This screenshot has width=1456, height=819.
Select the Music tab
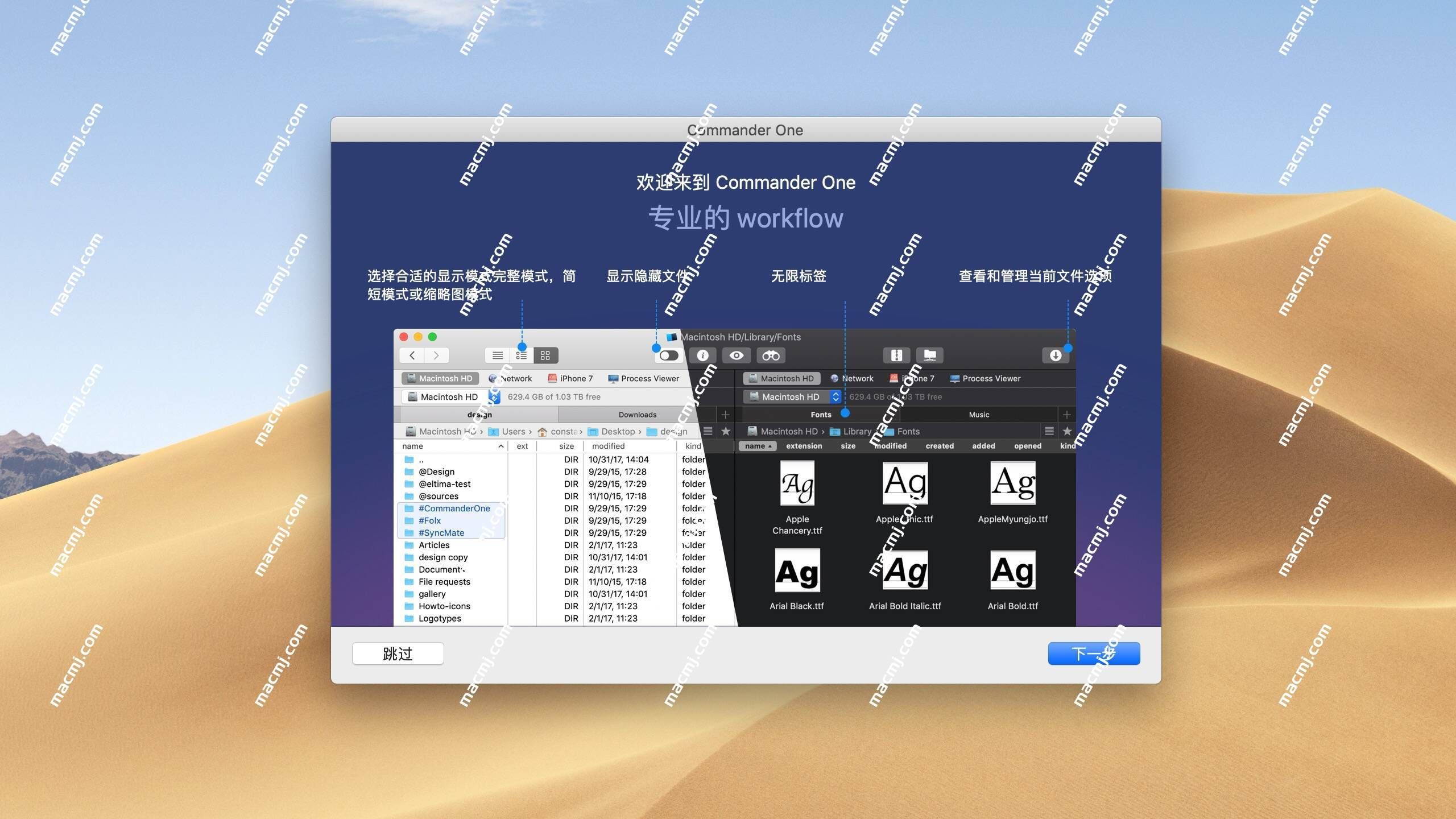979,415
